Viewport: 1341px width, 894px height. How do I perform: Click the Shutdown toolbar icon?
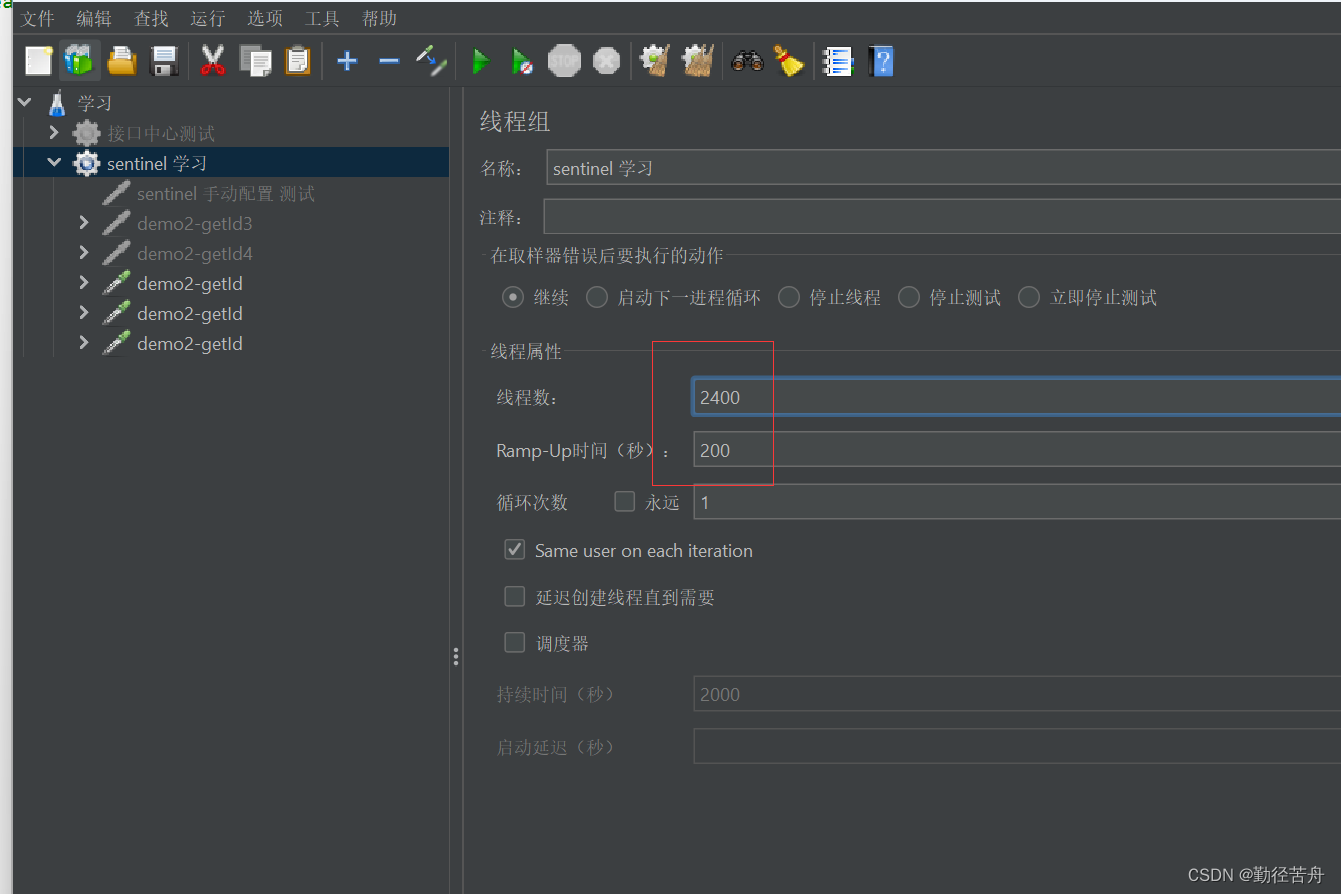pyautogui.click(x=606, y=61)
